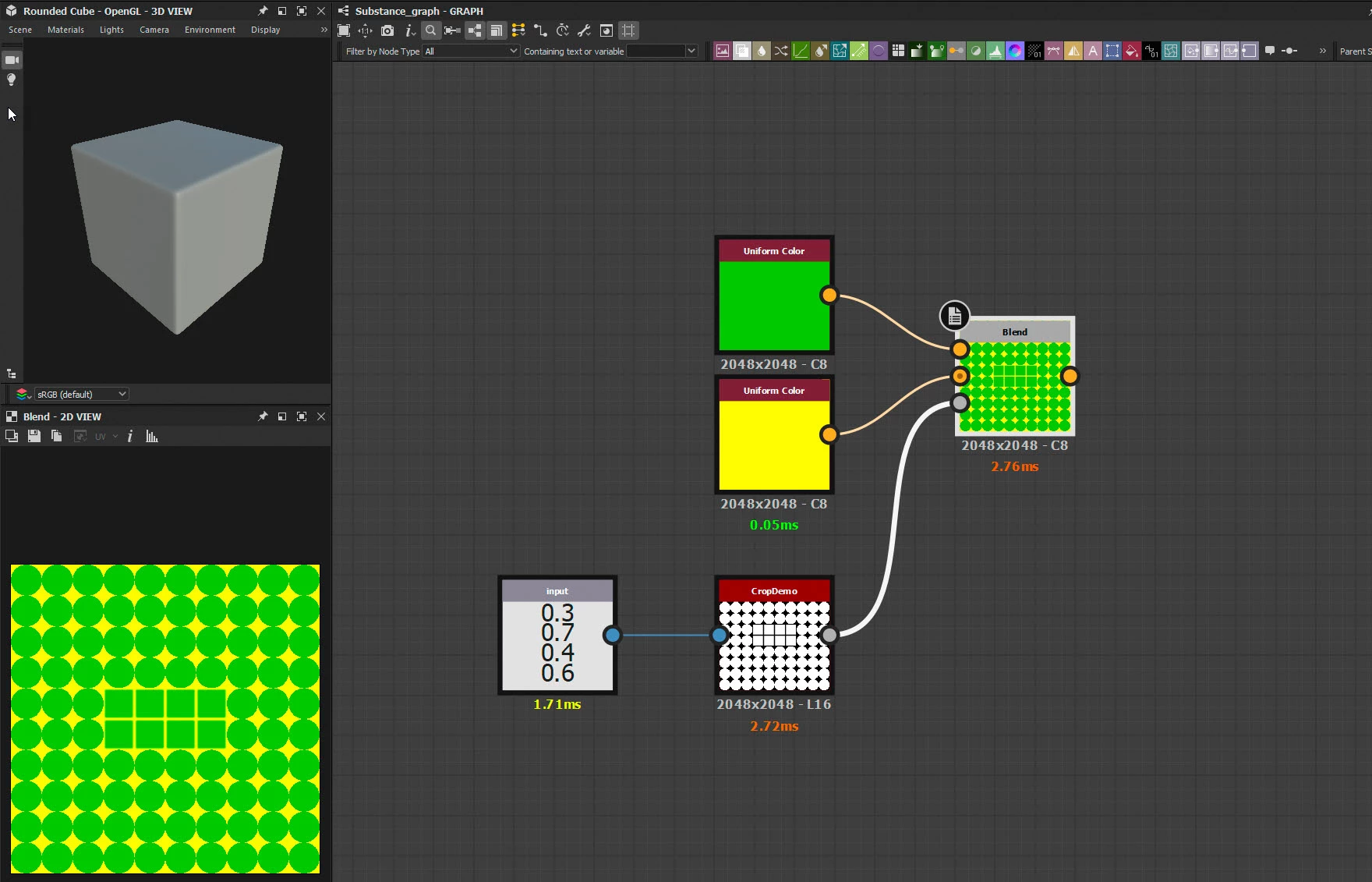Screen dimensions: 1372x882
Task: Click the fit-graph-to-view icon in graph toolbar
Action: tap(344, 30)
